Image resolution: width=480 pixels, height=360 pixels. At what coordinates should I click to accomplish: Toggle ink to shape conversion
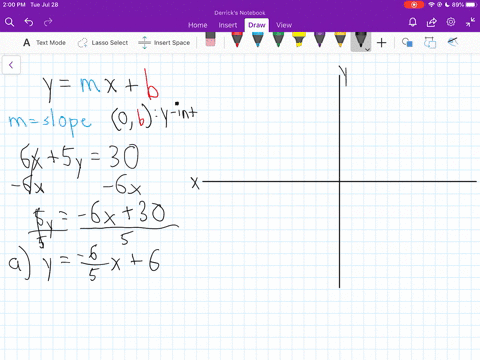[x=430, y=42]
